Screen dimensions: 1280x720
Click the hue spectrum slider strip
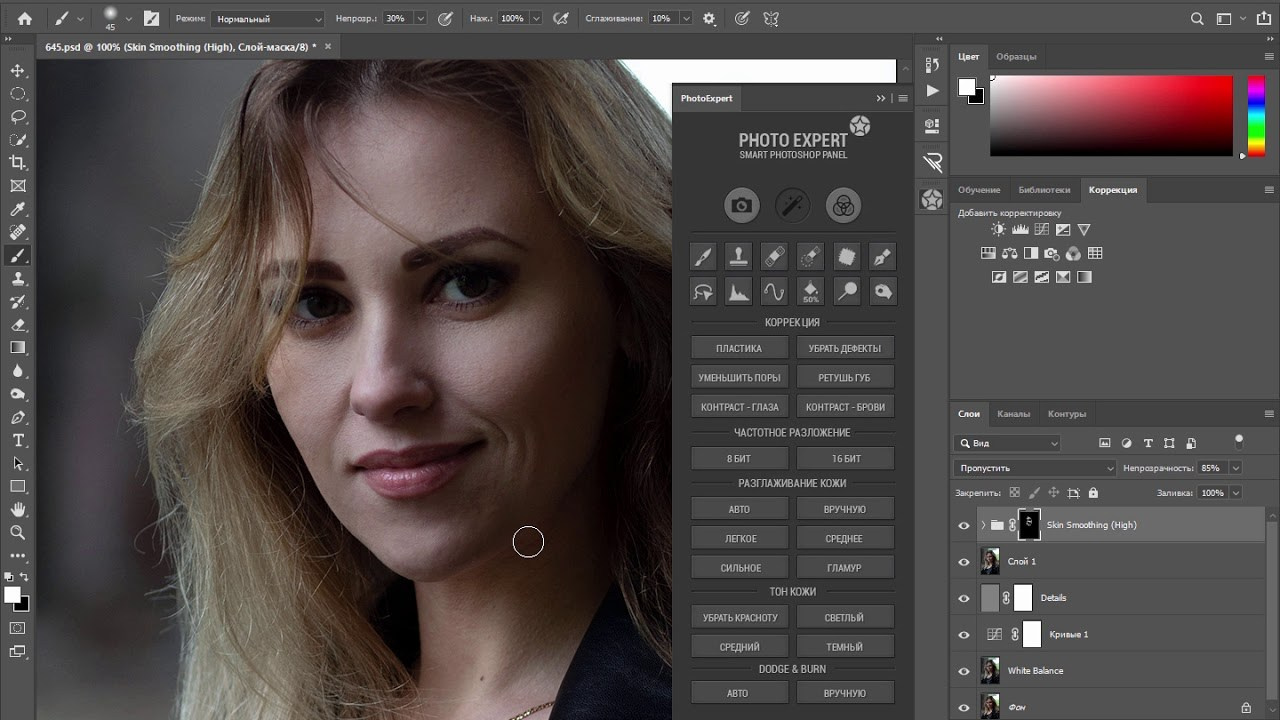(x=1256, y=115)
